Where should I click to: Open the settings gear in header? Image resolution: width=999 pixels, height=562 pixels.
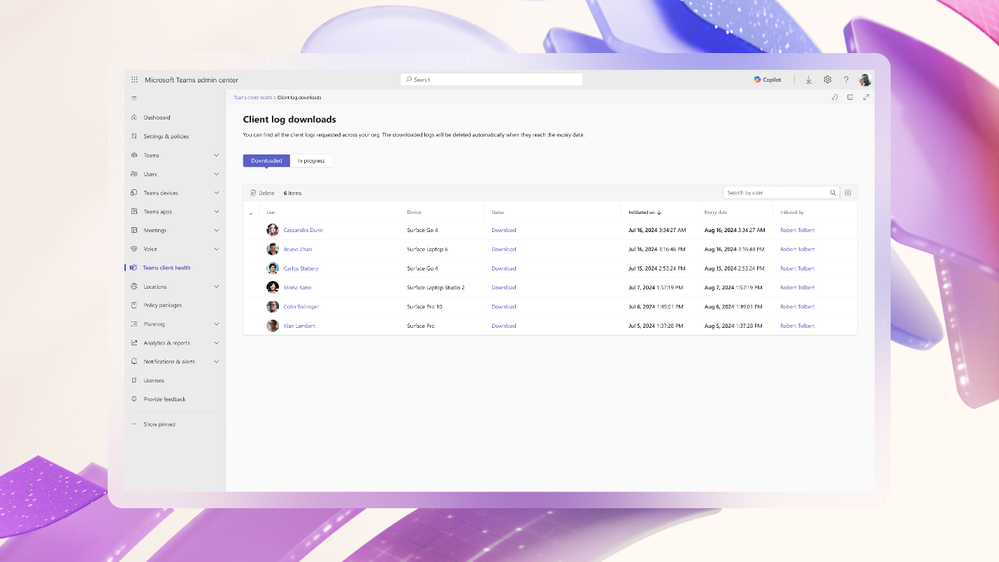click(x=827, y=80)
